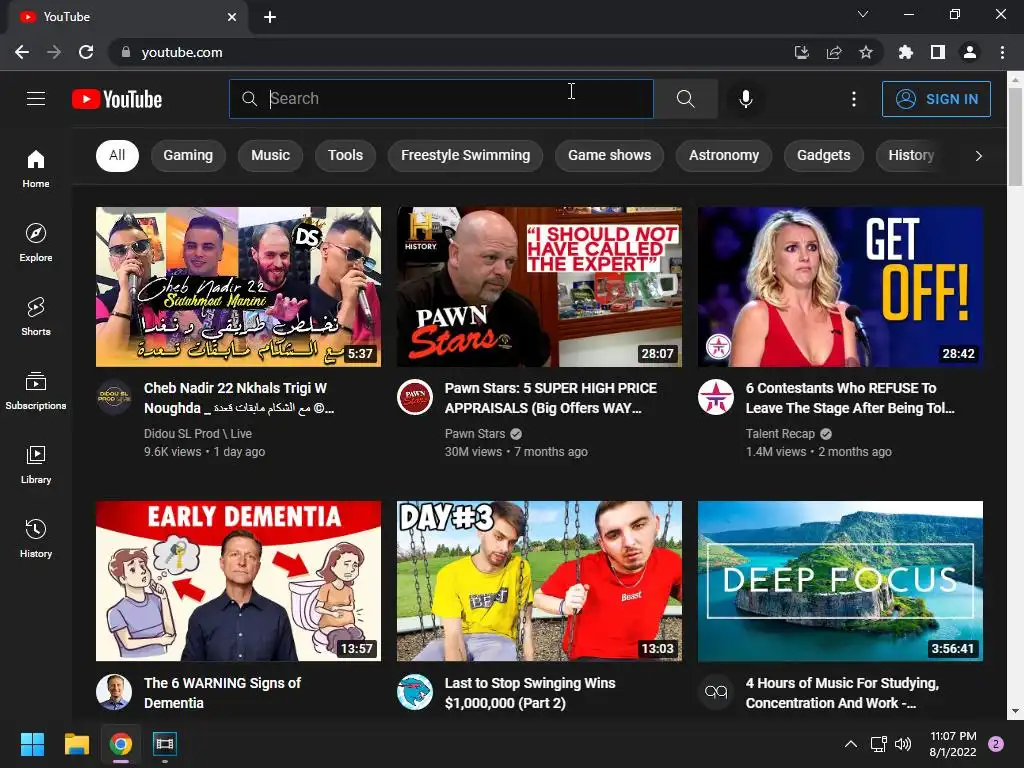Open Chrome three-dot menu
This screenshot has height=768, width=1024.
point(1002,52)
